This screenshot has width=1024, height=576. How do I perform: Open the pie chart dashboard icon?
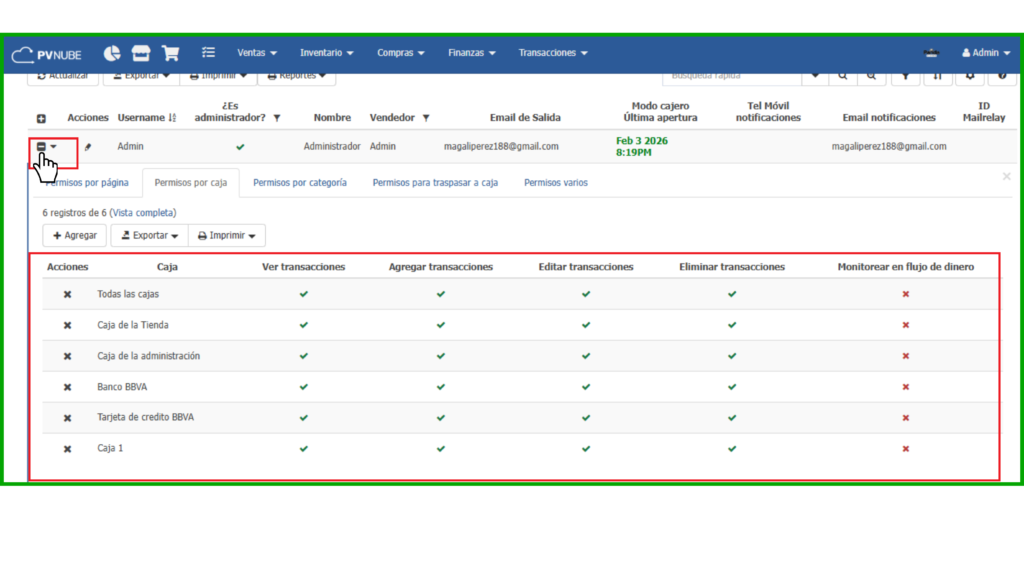coord(112,53)
